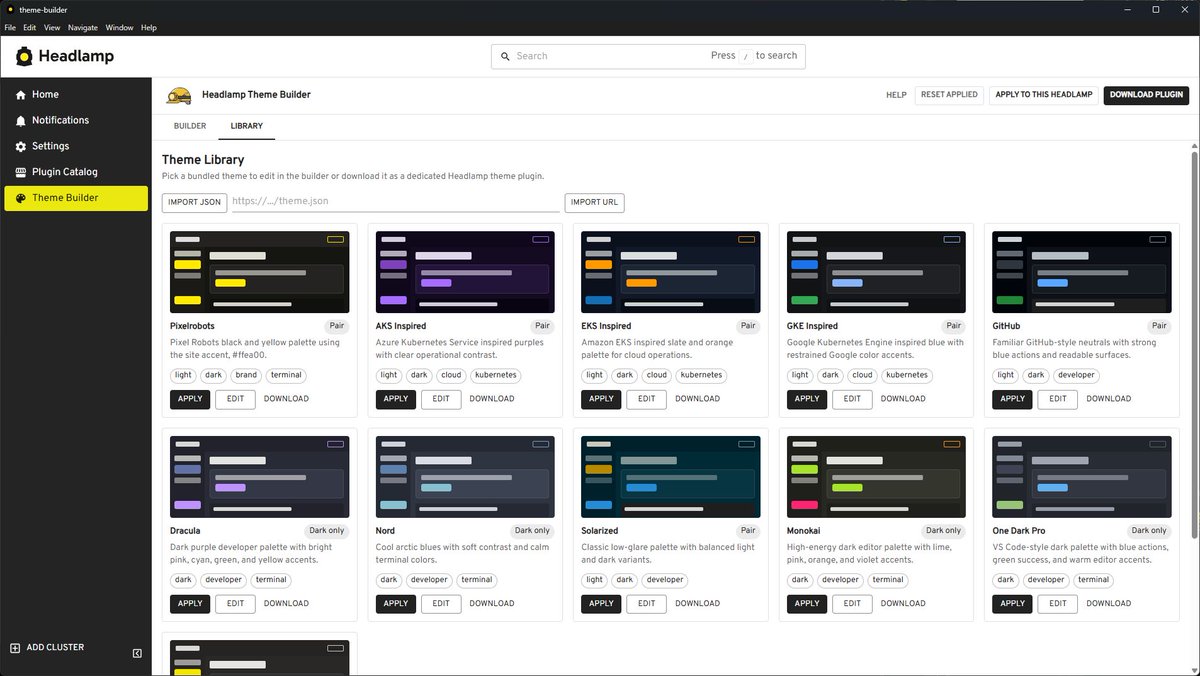The width and height of the screenshot is (1200, 676).
Task: Select the Library tab
Action: coord(247,126)
